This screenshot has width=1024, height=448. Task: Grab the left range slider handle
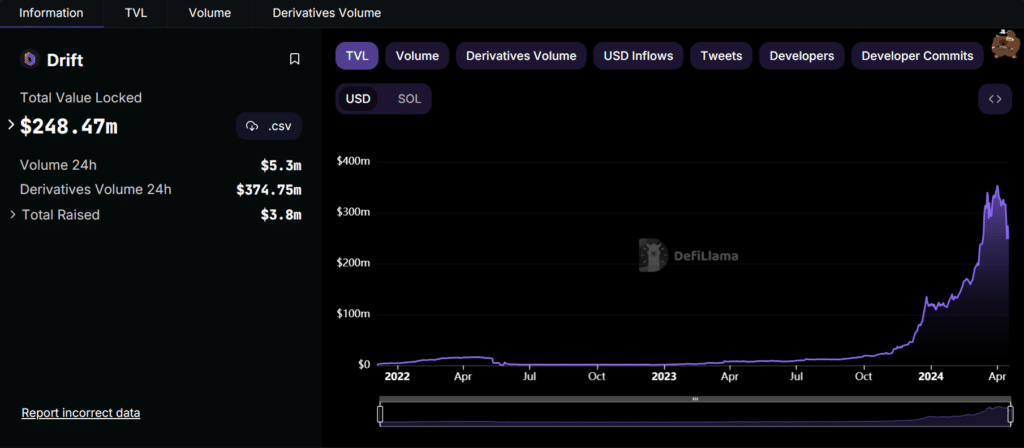379,414
